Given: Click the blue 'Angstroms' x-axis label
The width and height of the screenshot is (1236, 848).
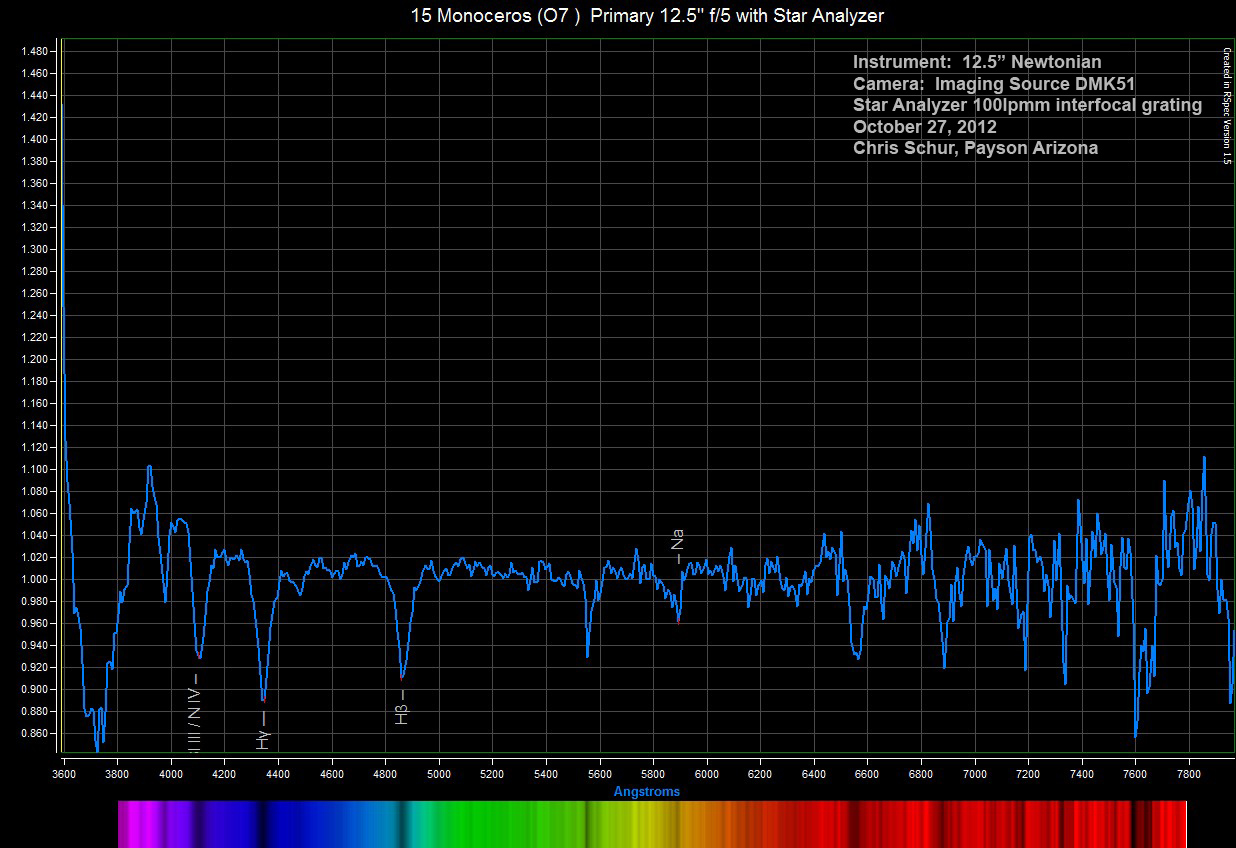Looking at the screenshot, I should [646, 791].
